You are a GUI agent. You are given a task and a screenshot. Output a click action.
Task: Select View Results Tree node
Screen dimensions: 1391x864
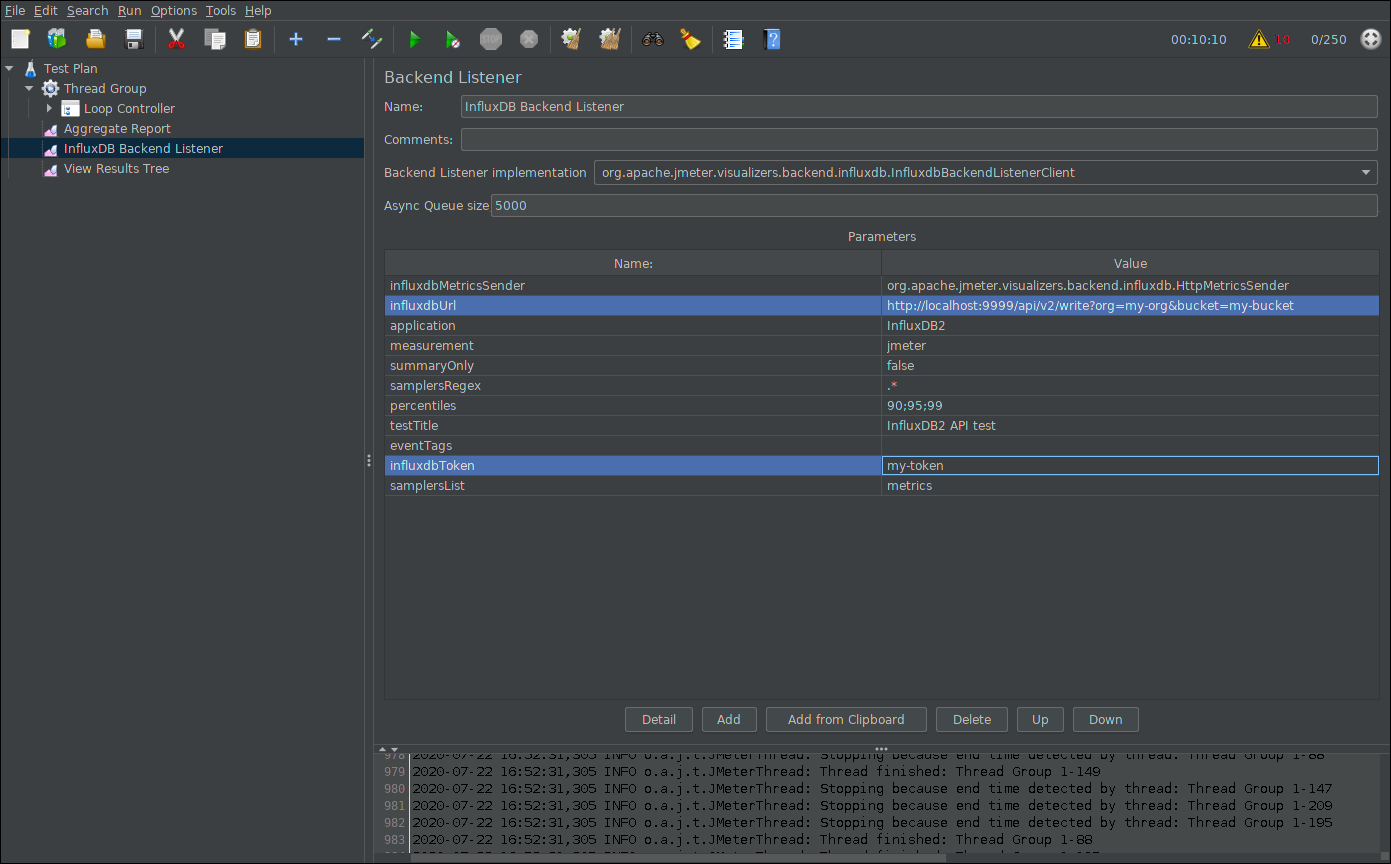tap(116, 168)
